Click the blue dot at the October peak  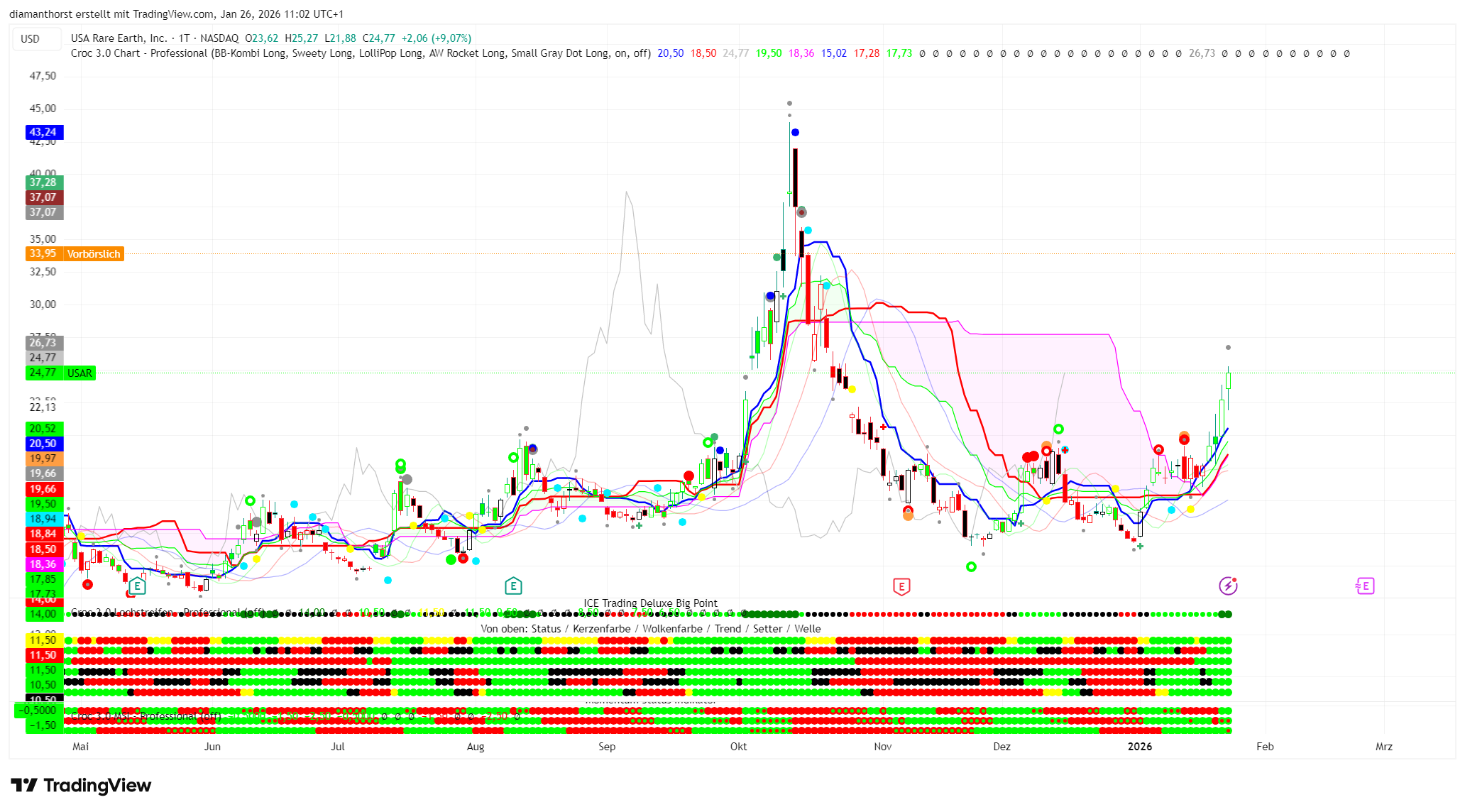tap(795, 133)
